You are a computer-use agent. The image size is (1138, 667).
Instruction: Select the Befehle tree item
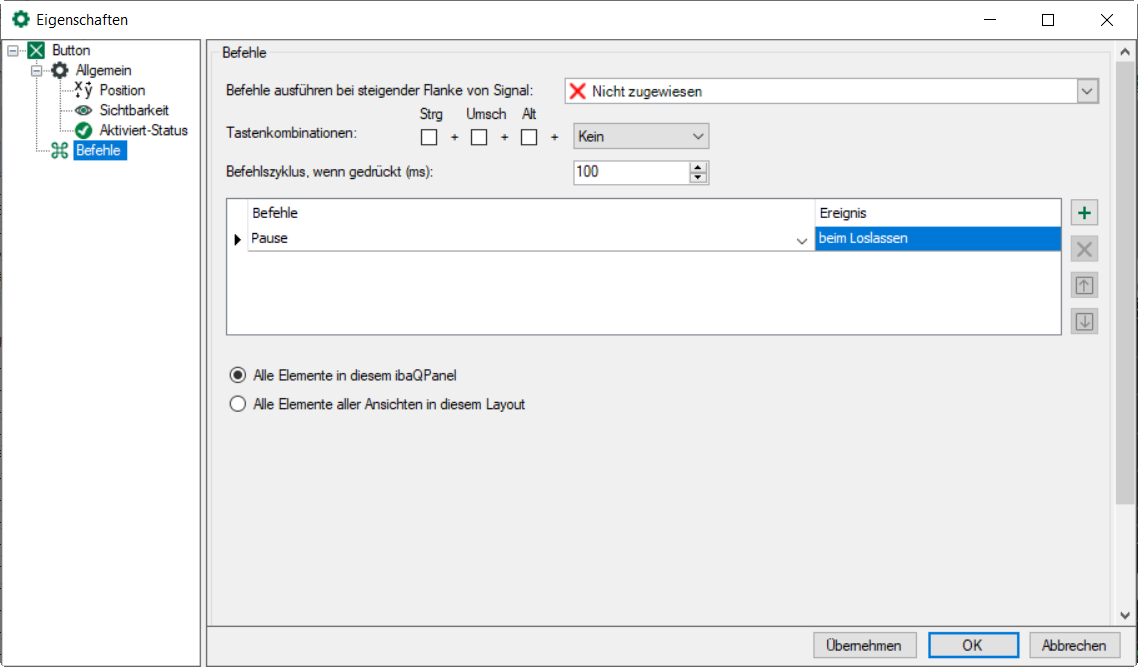coord(99,150)
